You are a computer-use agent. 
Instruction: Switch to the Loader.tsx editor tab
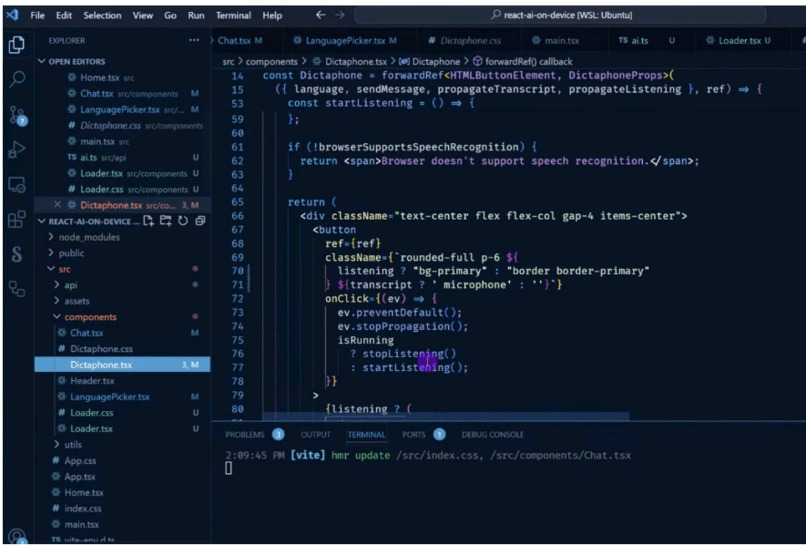point(744,40)
